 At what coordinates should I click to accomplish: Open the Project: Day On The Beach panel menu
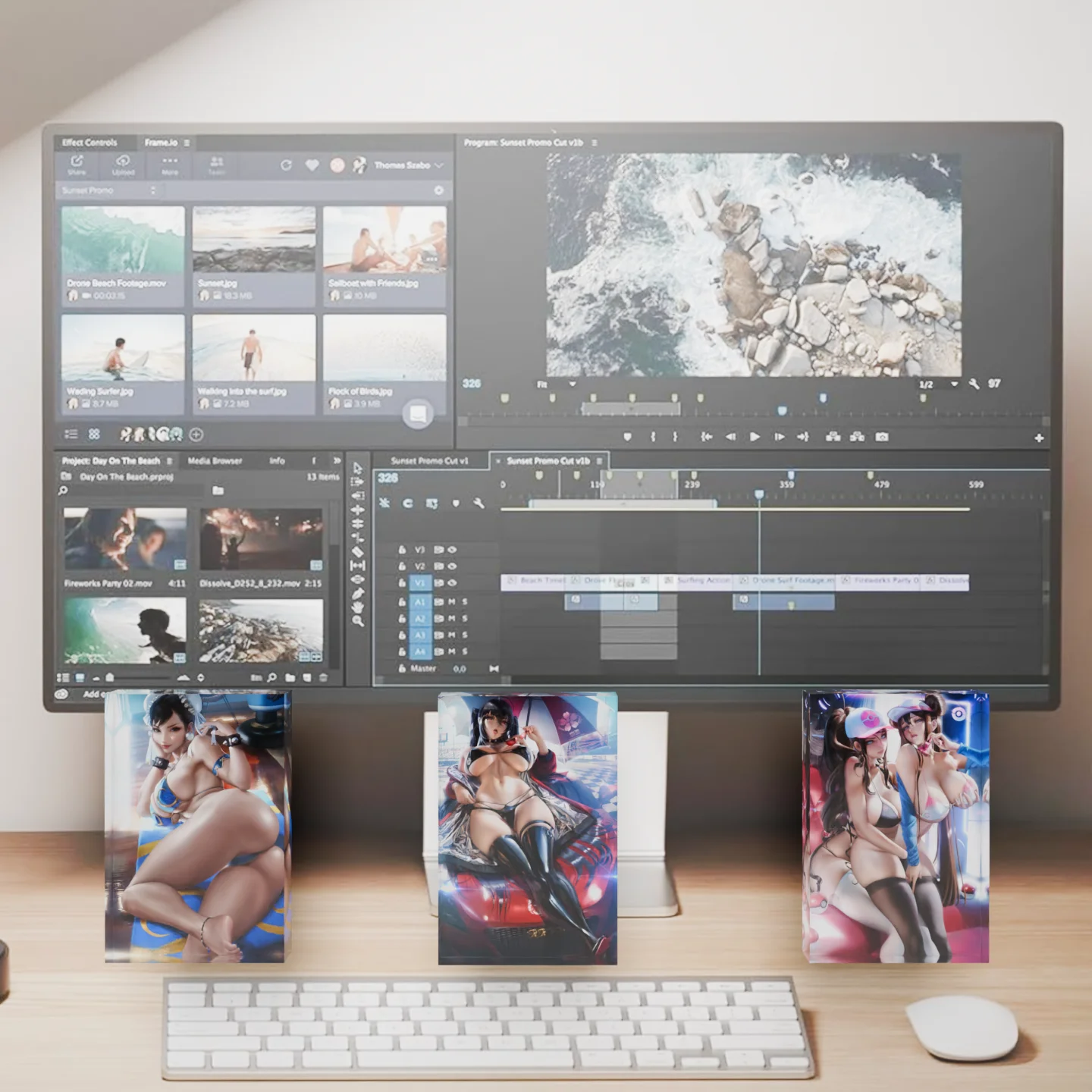tap(169, 460)
